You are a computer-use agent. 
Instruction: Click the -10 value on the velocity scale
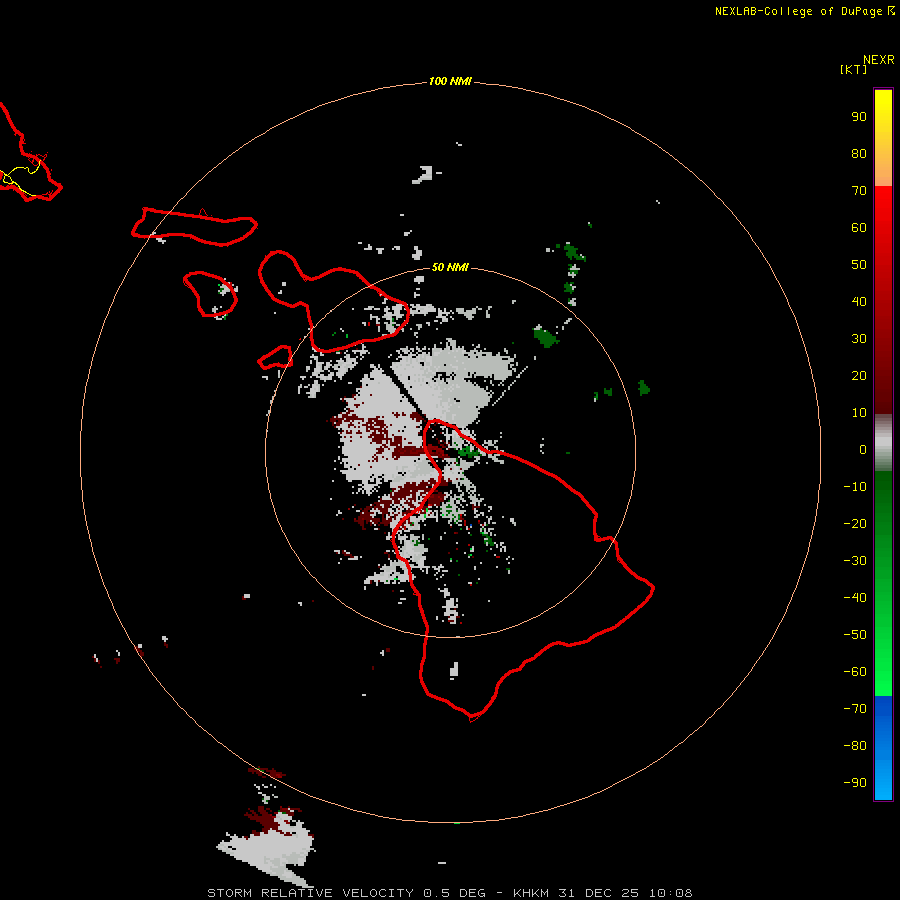pyautogui.click(x=855, y=487)
